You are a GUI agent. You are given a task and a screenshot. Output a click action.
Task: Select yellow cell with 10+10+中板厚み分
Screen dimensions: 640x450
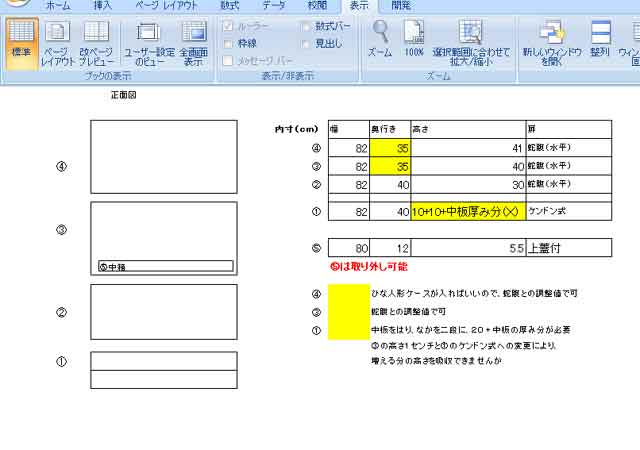click(x=467, y=211)
